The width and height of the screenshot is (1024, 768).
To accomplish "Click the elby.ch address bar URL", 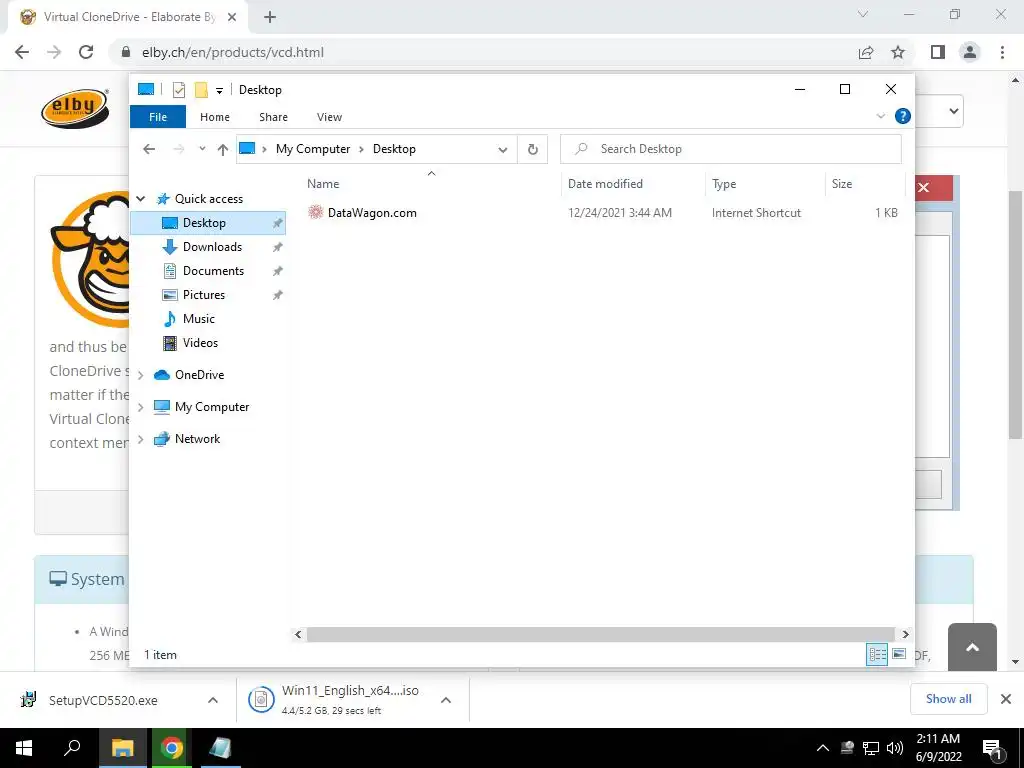I will pyautogui.click(x=232, y=52).
